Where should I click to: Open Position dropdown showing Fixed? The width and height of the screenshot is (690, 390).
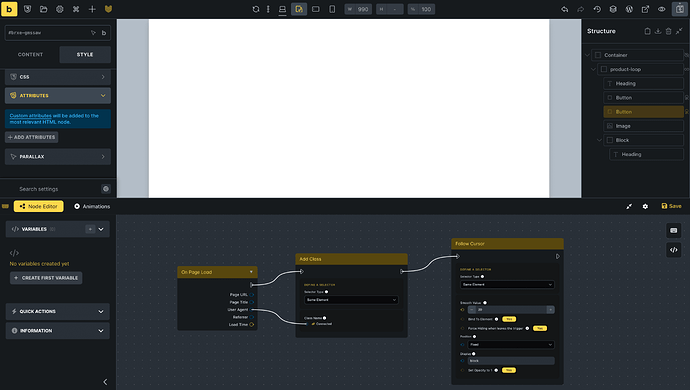(510, 345)
